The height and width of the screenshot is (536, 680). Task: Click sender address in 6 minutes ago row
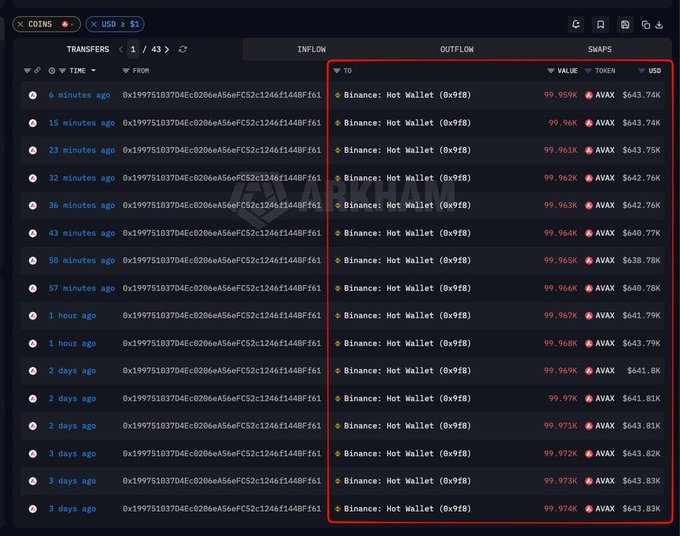(222, 95)
